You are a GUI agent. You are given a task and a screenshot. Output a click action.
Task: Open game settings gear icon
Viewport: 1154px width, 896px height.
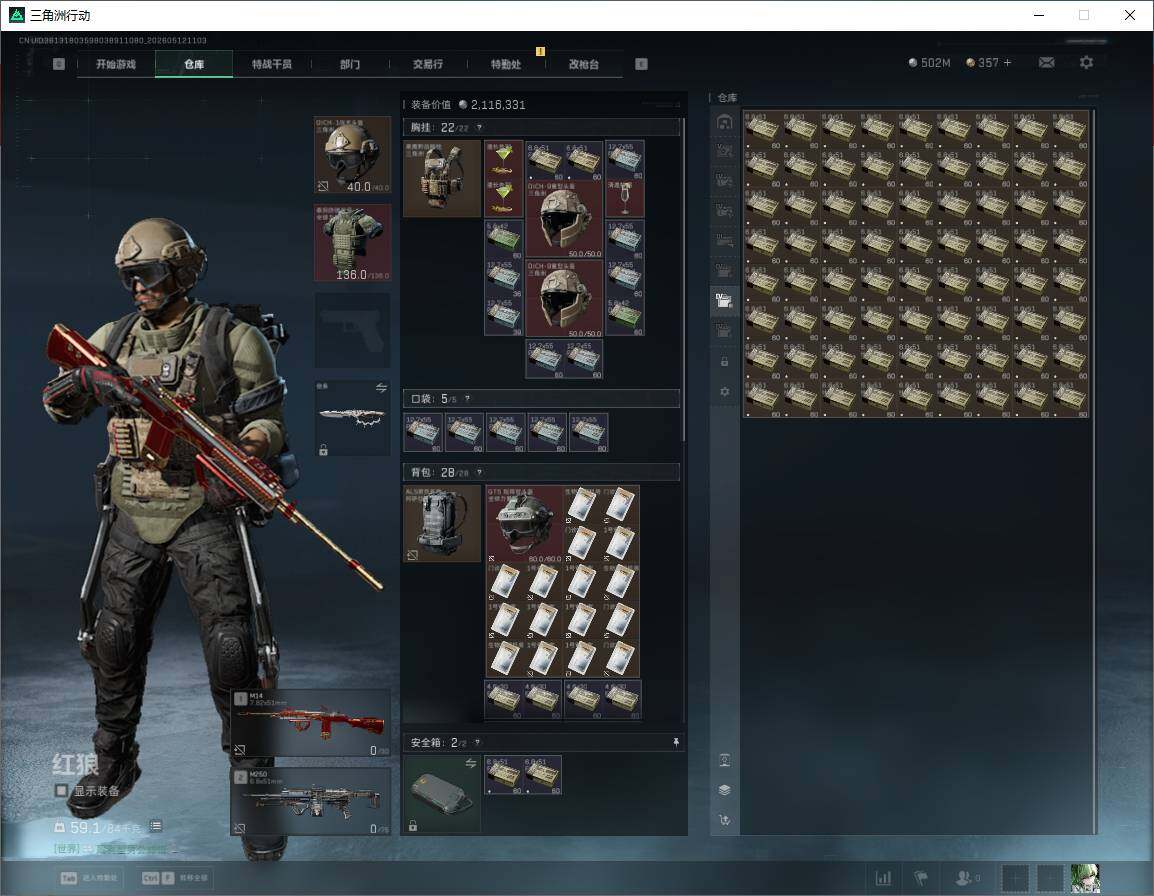tap(1086, 63)
